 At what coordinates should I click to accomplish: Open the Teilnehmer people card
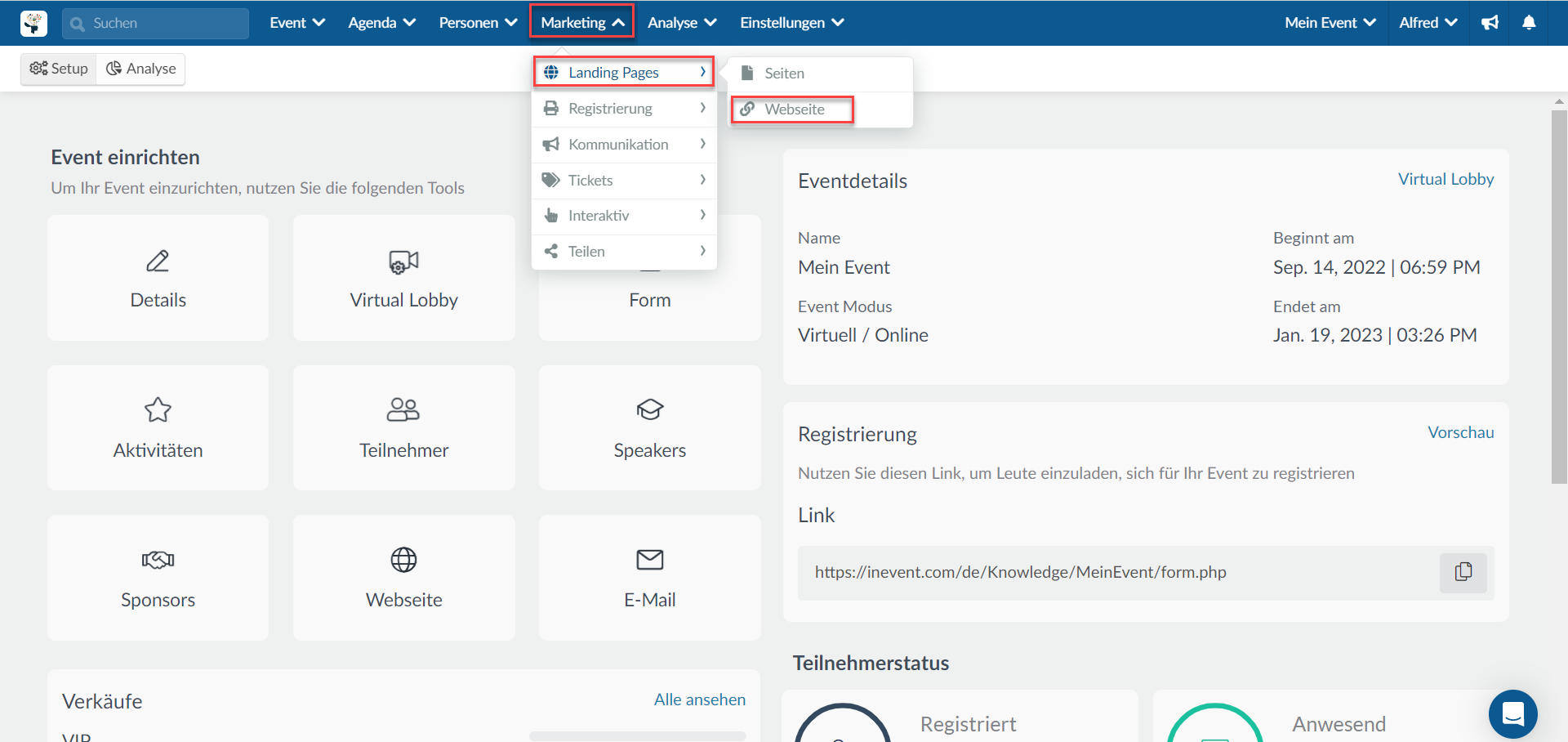click(x=404, y=427)
